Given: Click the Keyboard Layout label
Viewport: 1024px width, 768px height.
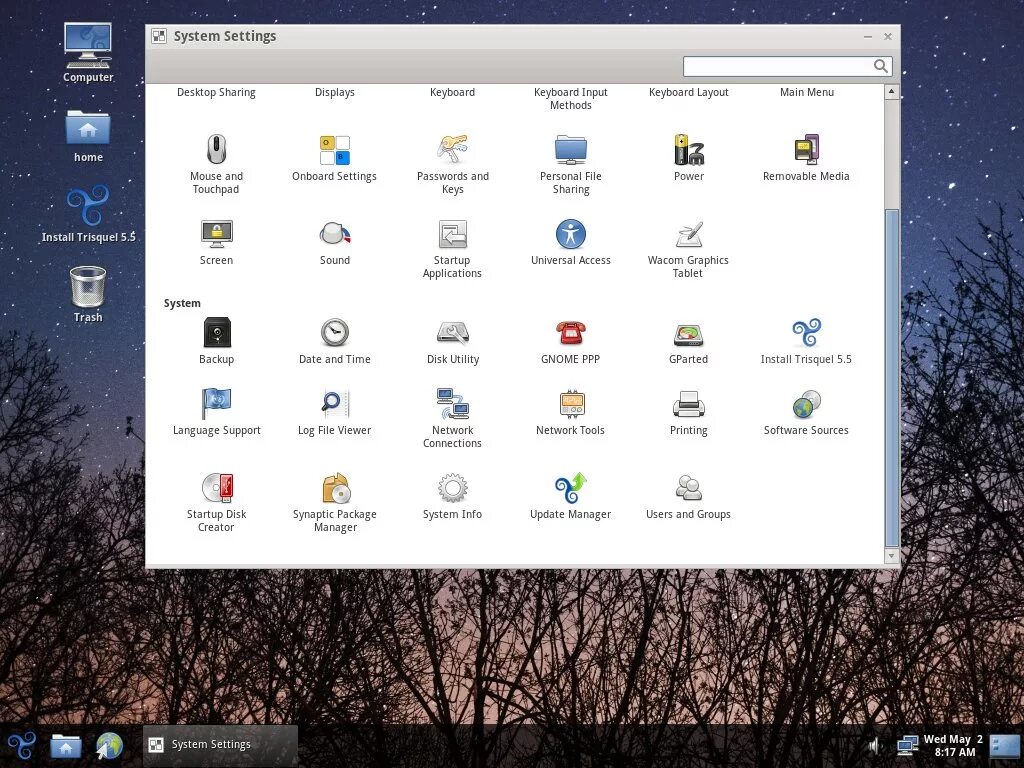Looking at the screenshot, I should (688, 92).
